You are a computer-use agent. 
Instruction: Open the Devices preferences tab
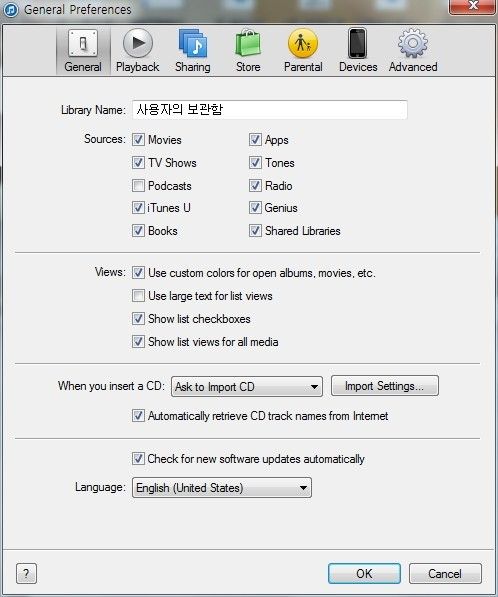358,50
